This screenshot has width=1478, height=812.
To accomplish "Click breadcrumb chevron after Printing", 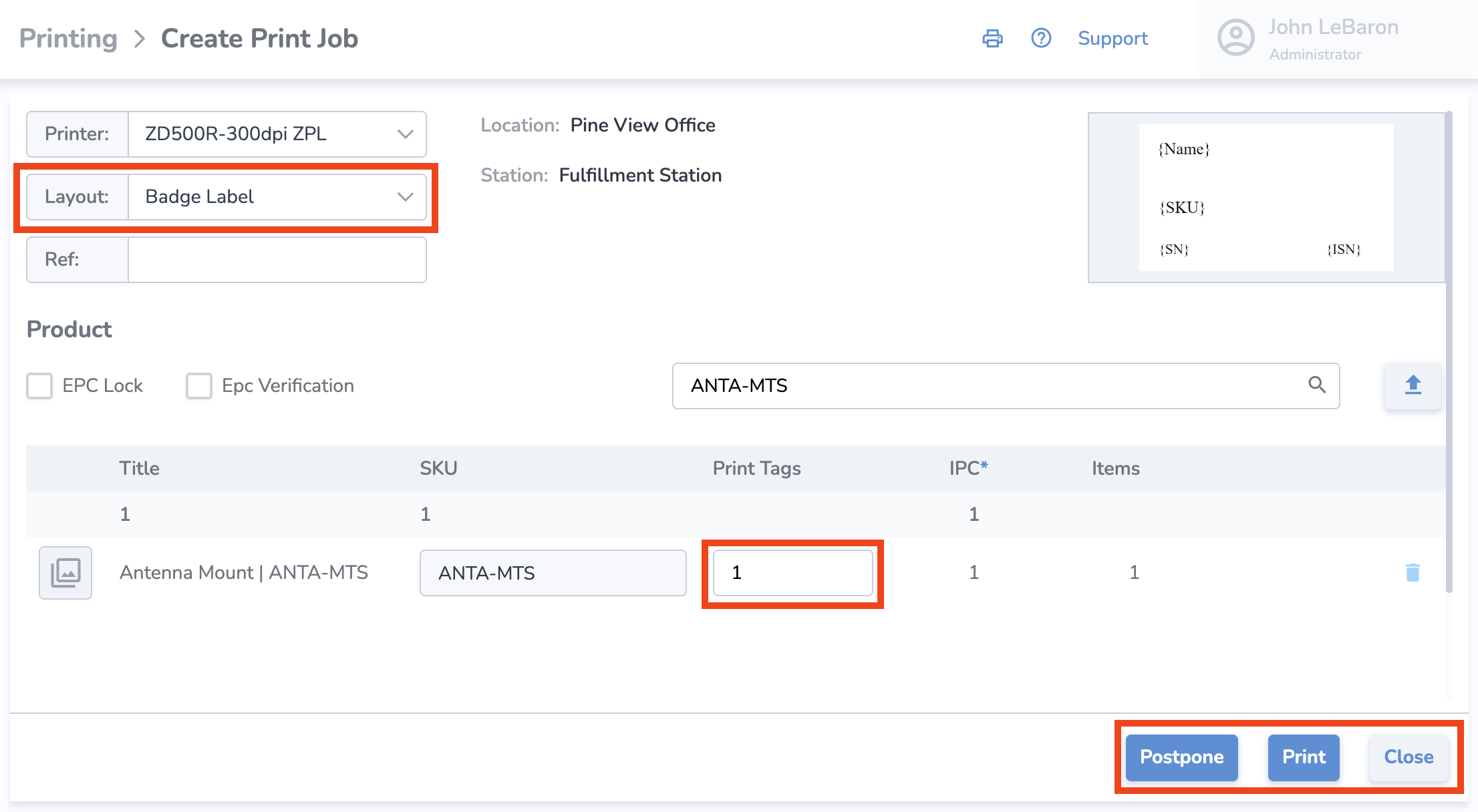I will tap(139, 39).
